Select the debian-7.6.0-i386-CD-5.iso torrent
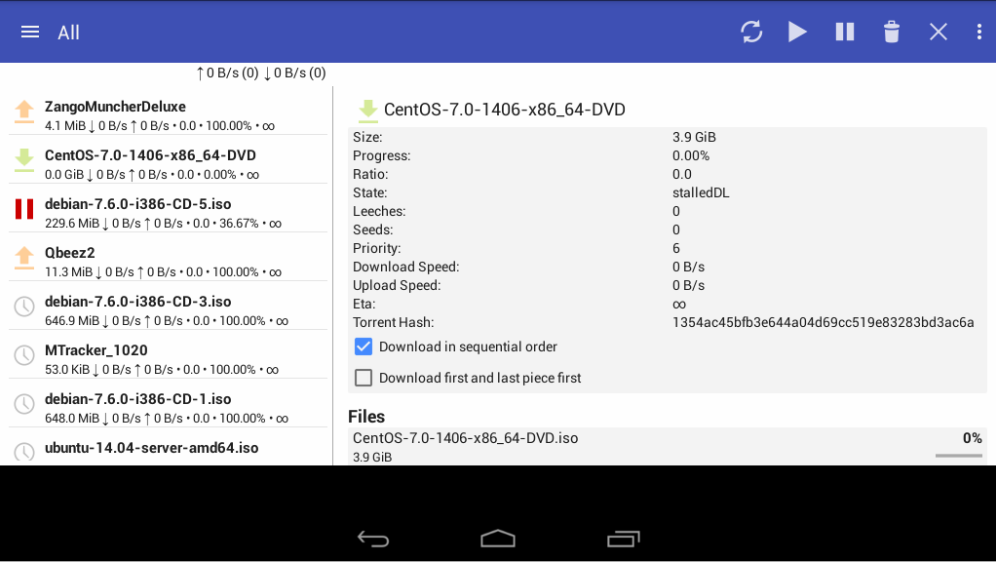 [168, 212]
